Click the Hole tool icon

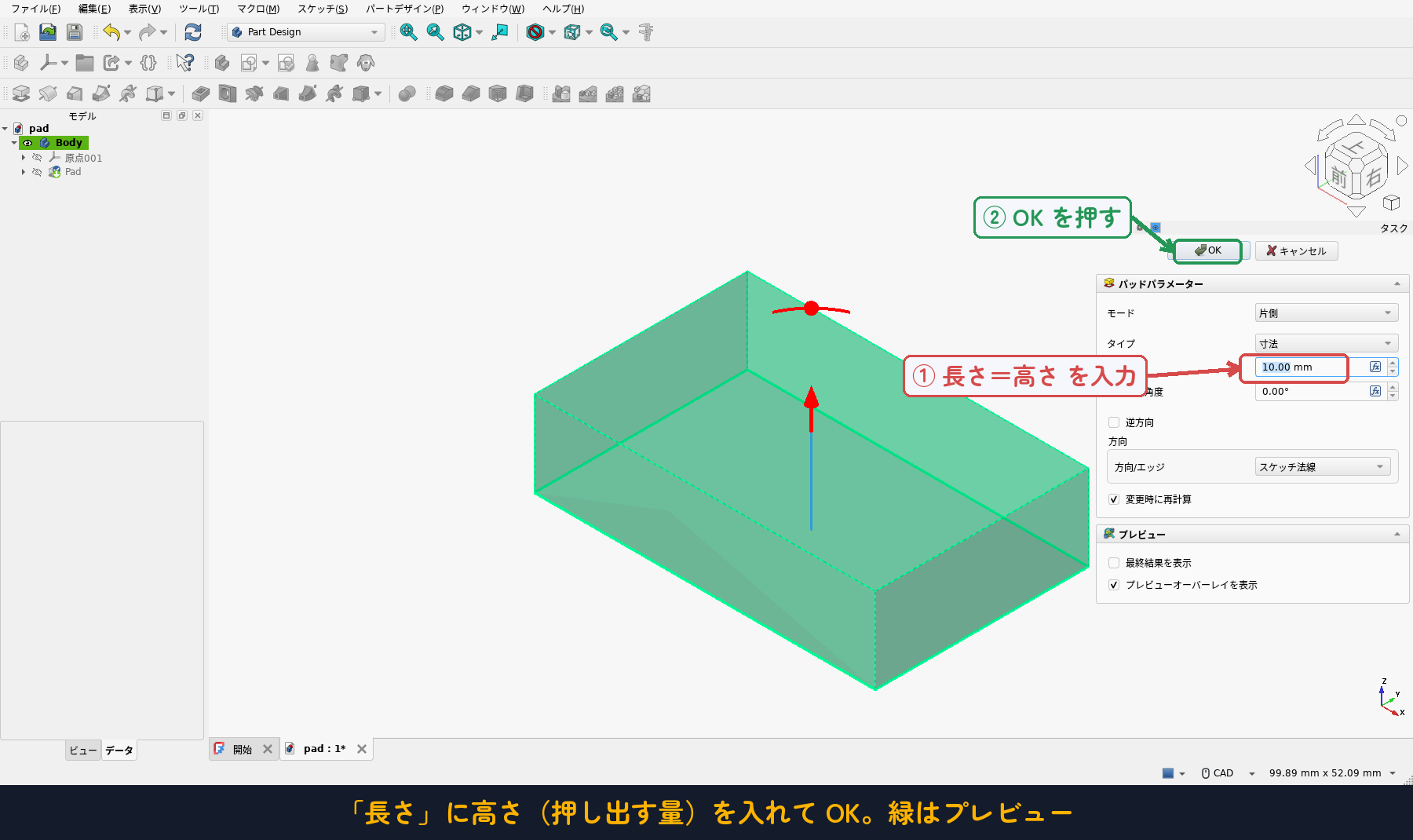228,94
